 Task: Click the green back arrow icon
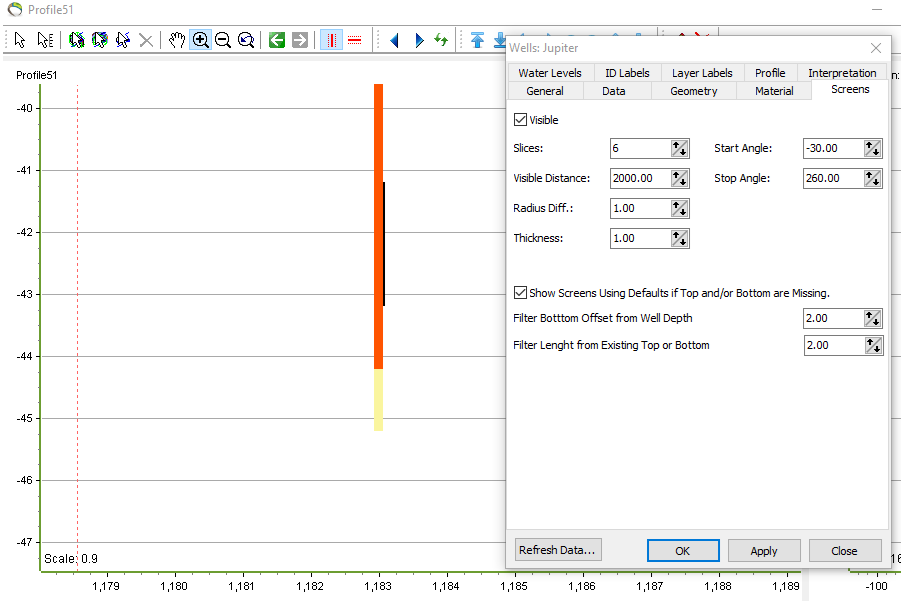point(277,40)
